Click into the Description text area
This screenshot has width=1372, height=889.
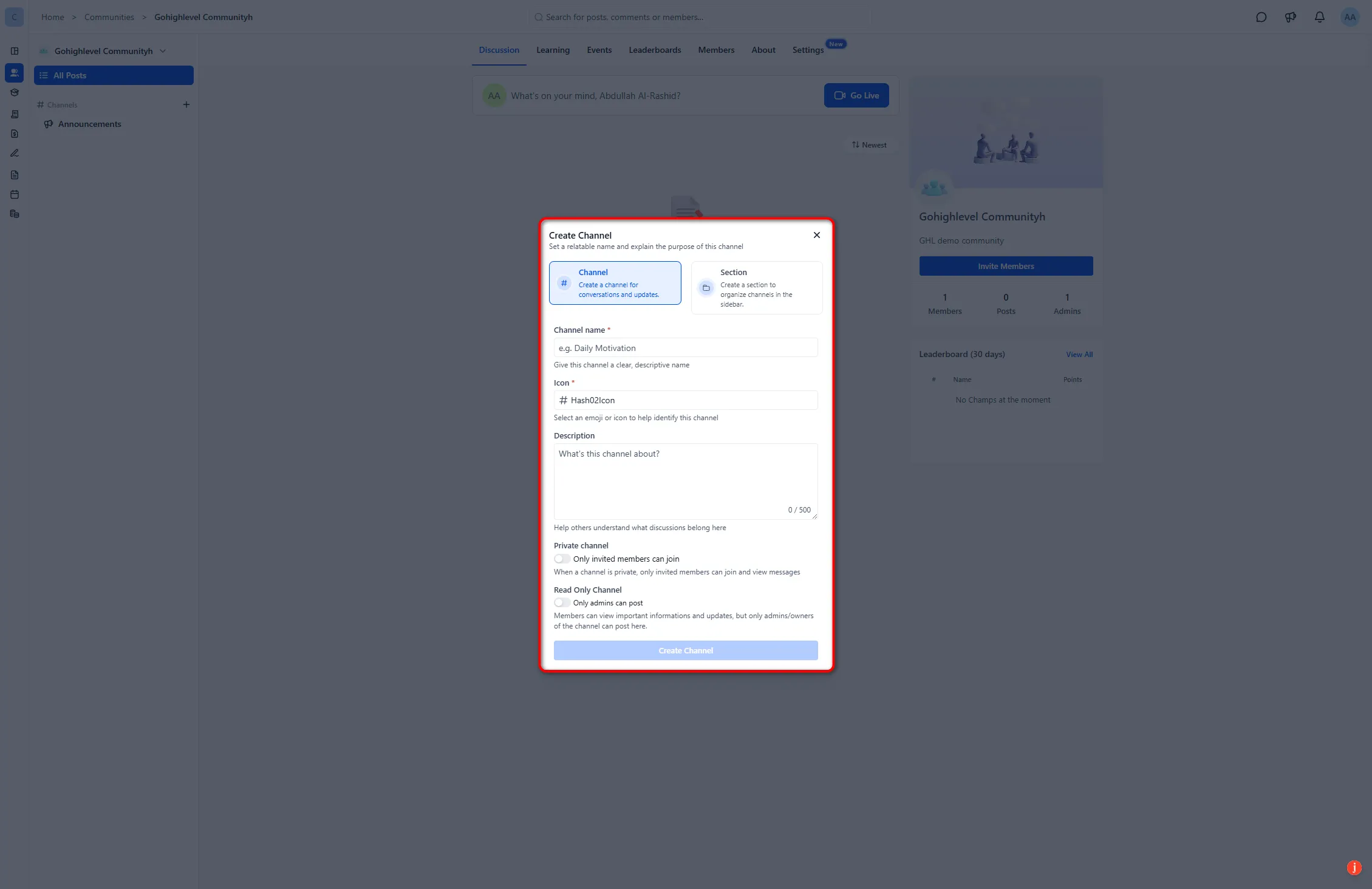[x=685, y=481]
